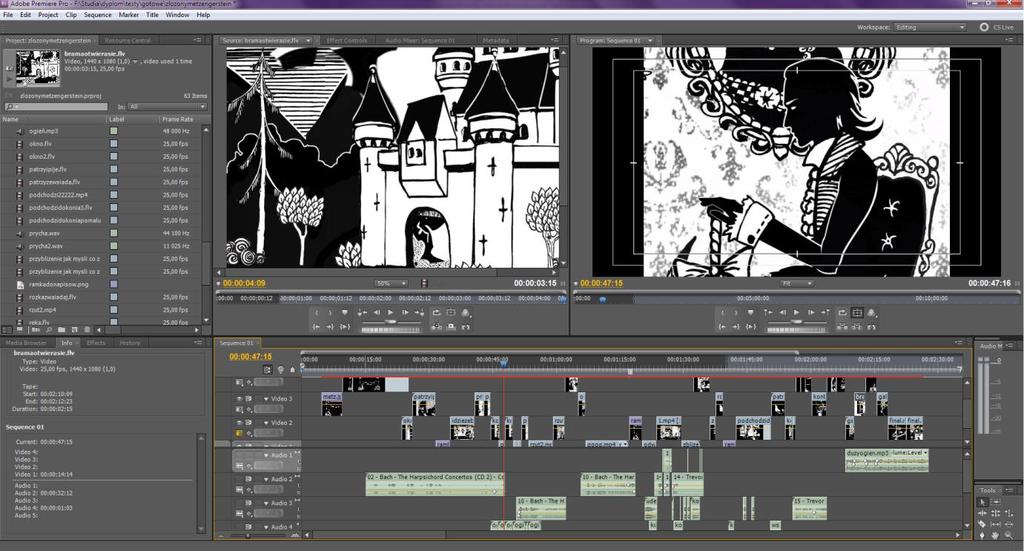Click Set Encore chapter marker icon
This screenshot has height=551, width=1024.
click(281, 370)
